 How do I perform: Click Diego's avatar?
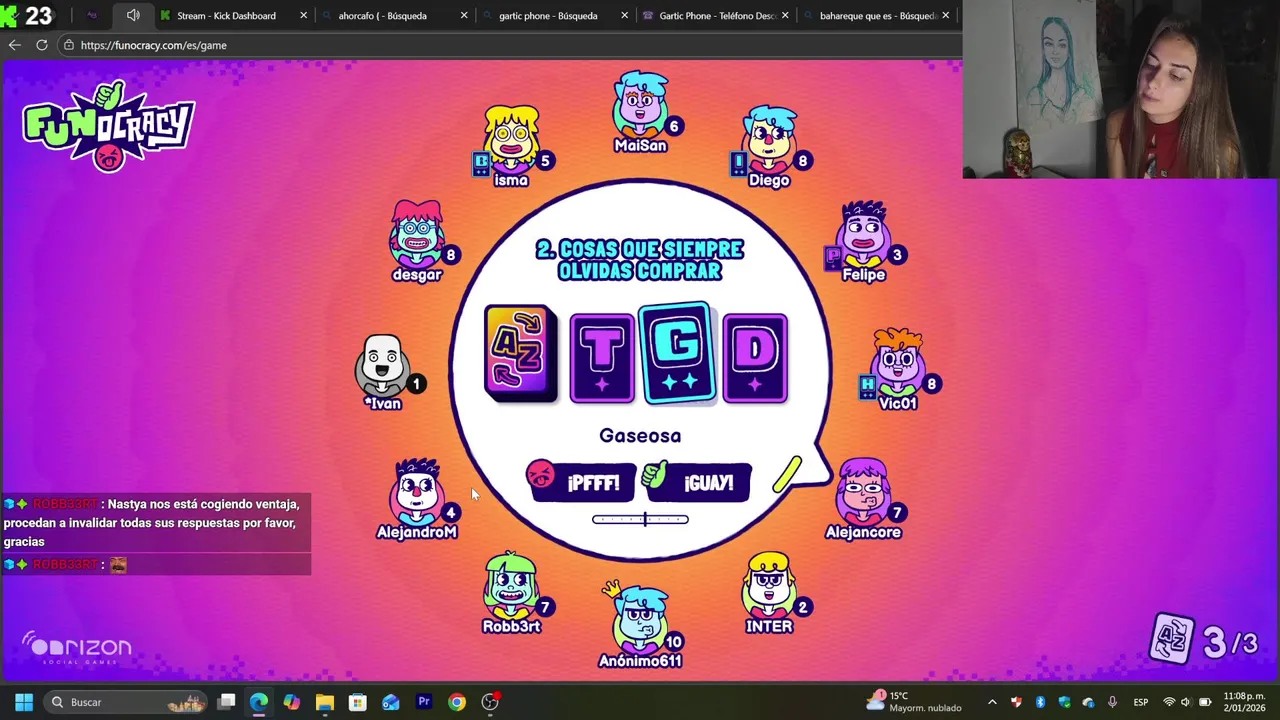point(769,138)
